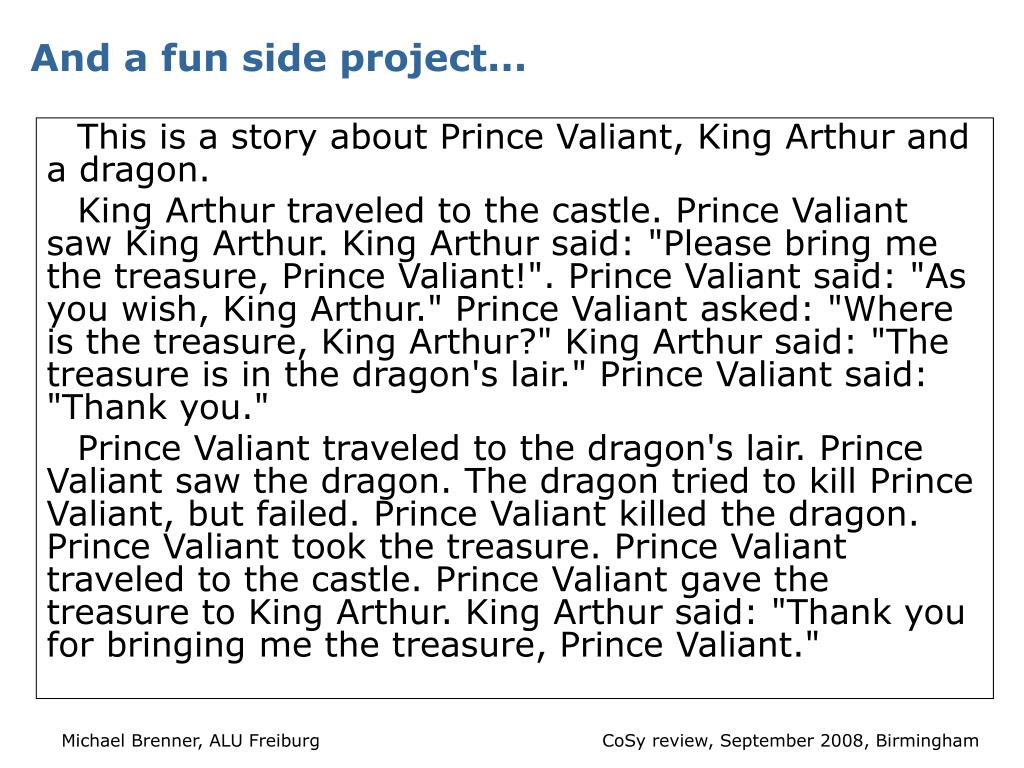The width and height of the screenshot is (1024, 768).
Task: Click 'King Arthur traveled to the castle'
Action: tap(365, 212)
